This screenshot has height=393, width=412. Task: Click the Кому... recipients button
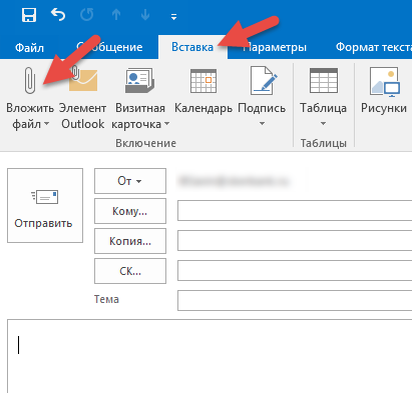(130, 211)
